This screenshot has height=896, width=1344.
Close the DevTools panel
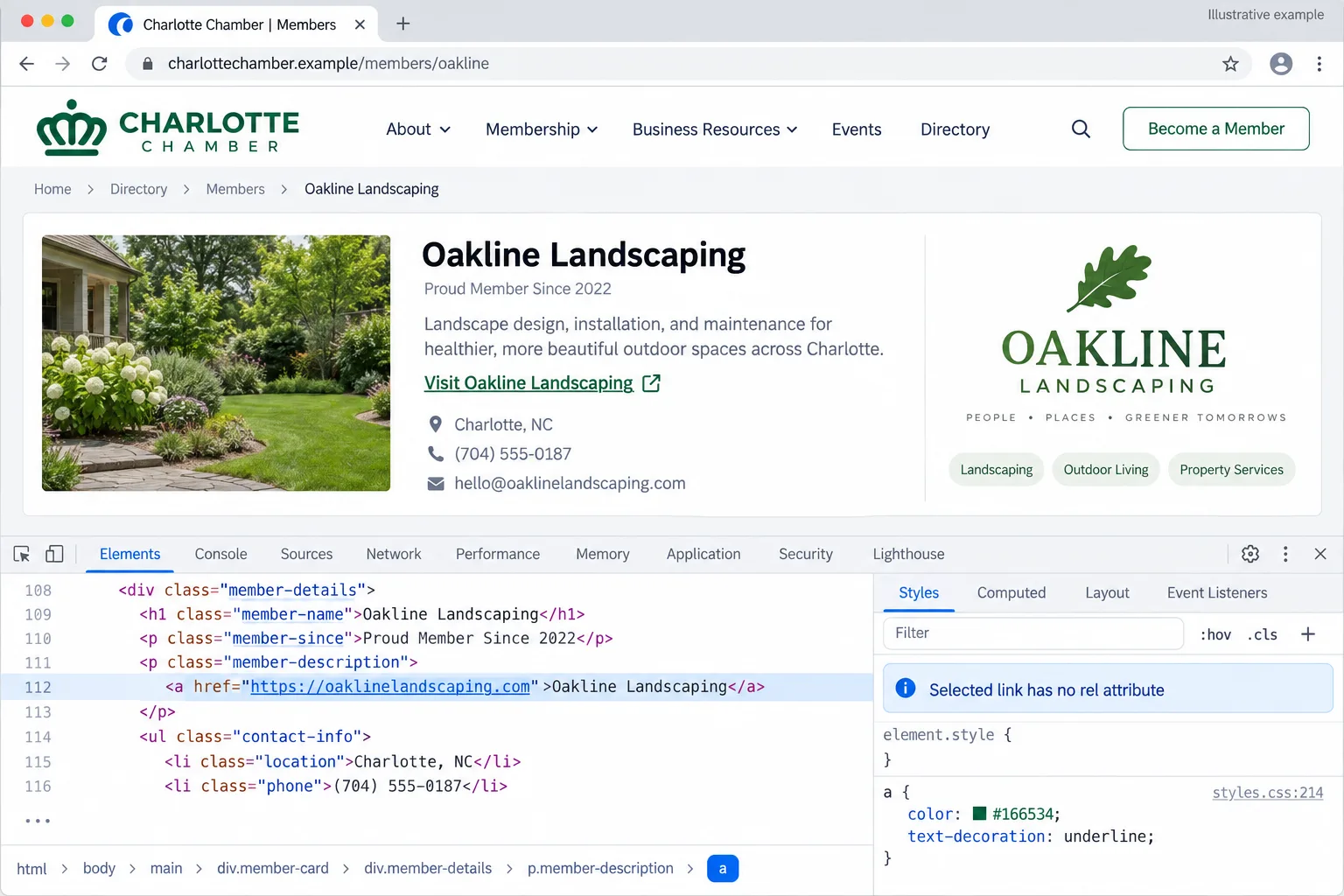point(1320,554)
